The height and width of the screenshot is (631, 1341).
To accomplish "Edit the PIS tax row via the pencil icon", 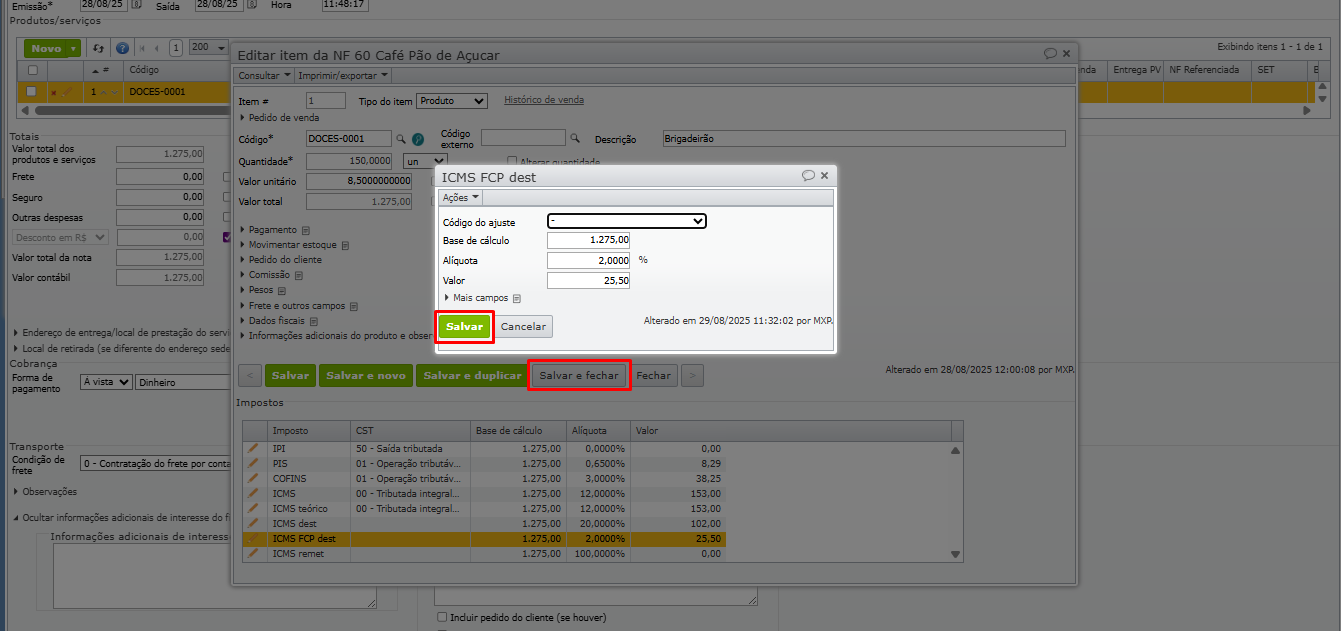I will coord(253,464).
